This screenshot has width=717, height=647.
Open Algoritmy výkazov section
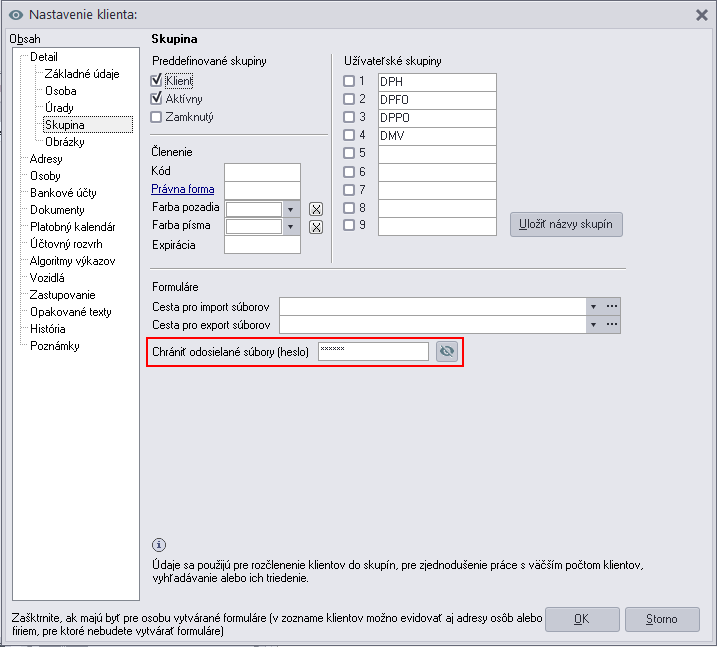tap(72, 261)
